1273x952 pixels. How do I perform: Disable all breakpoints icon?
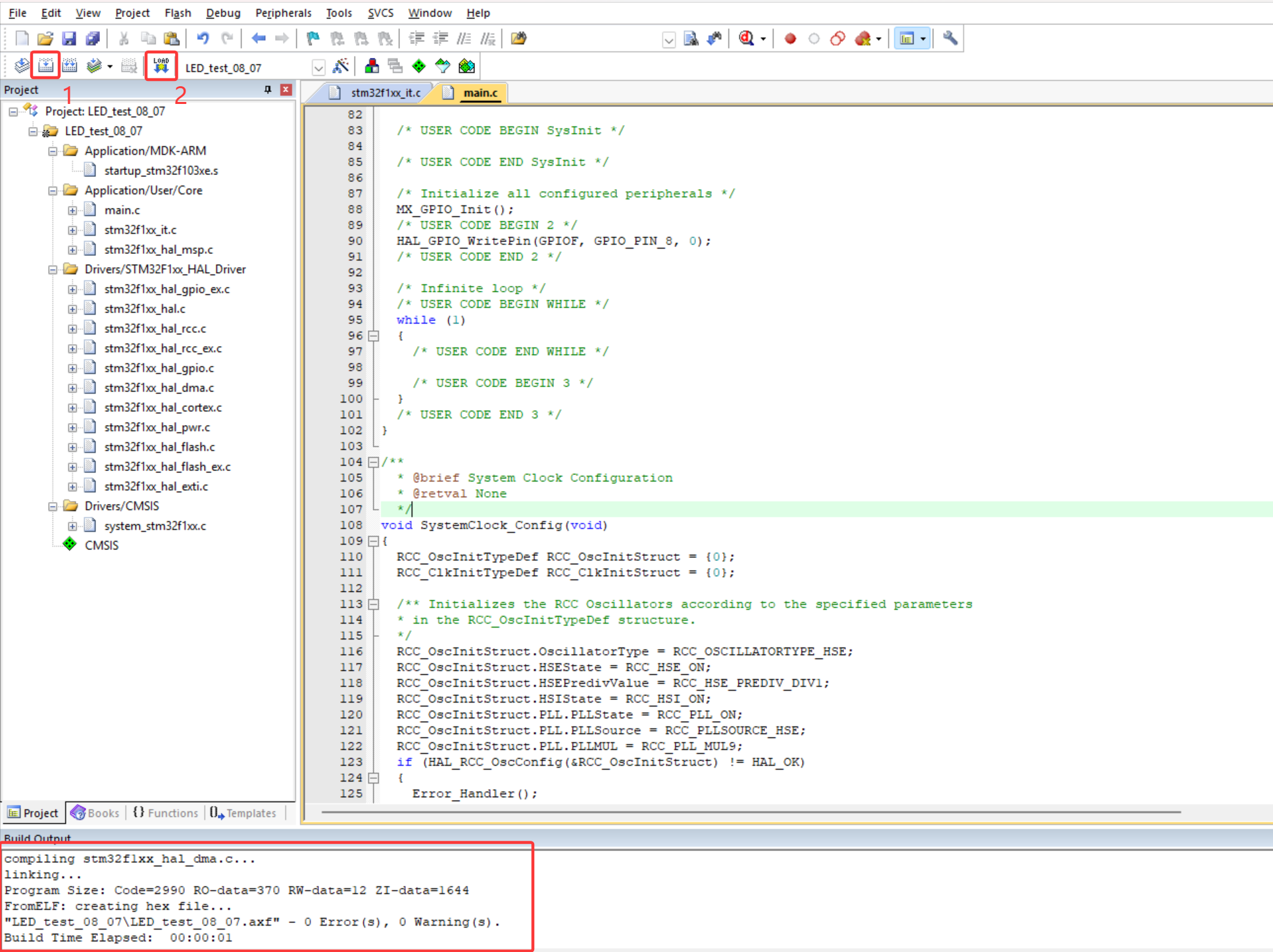(837, 39)
